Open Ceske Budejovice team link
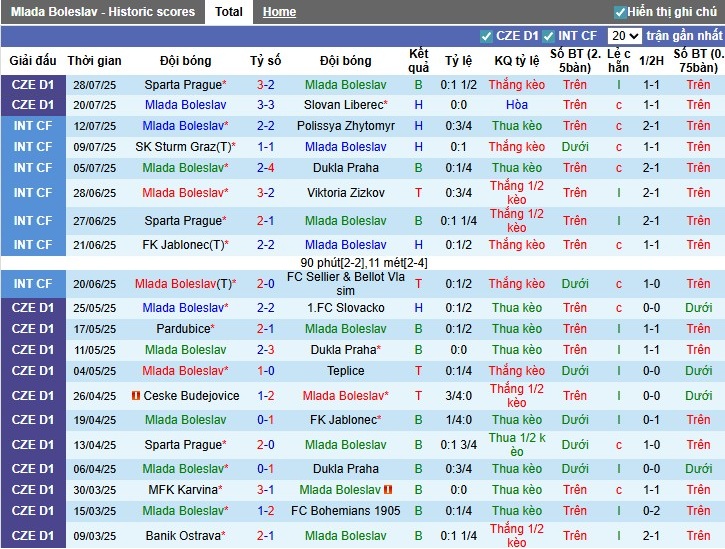725x549 pixels. click(x=191, y=395)
